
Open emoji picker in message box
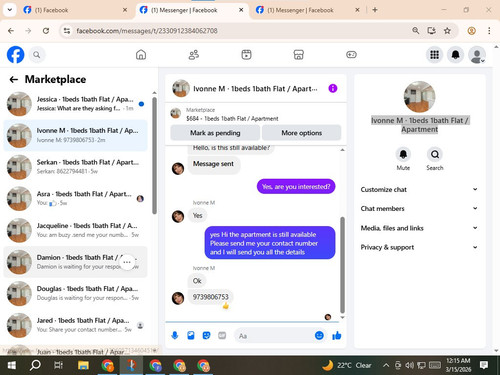[319, 335]
